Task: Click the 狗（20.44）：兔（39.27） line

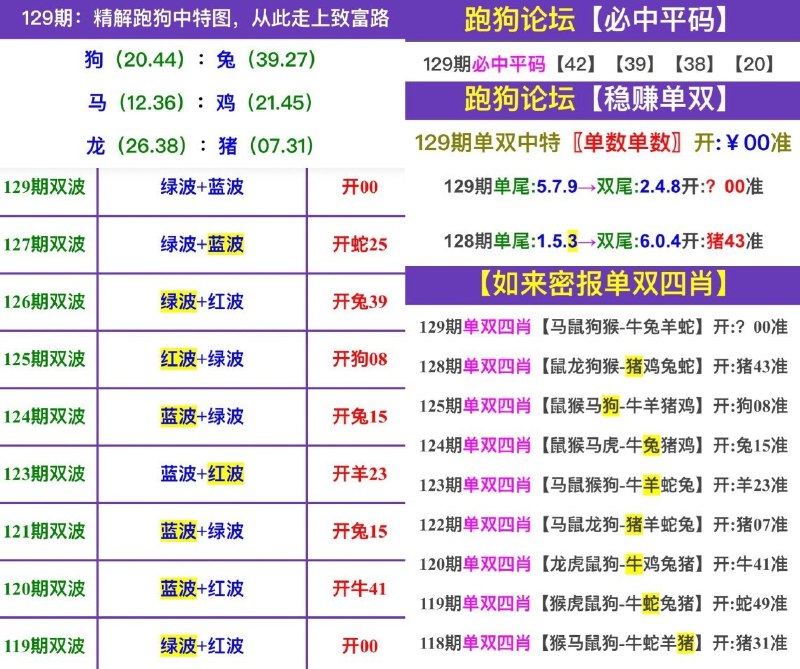Action: (x=201, y=60)
